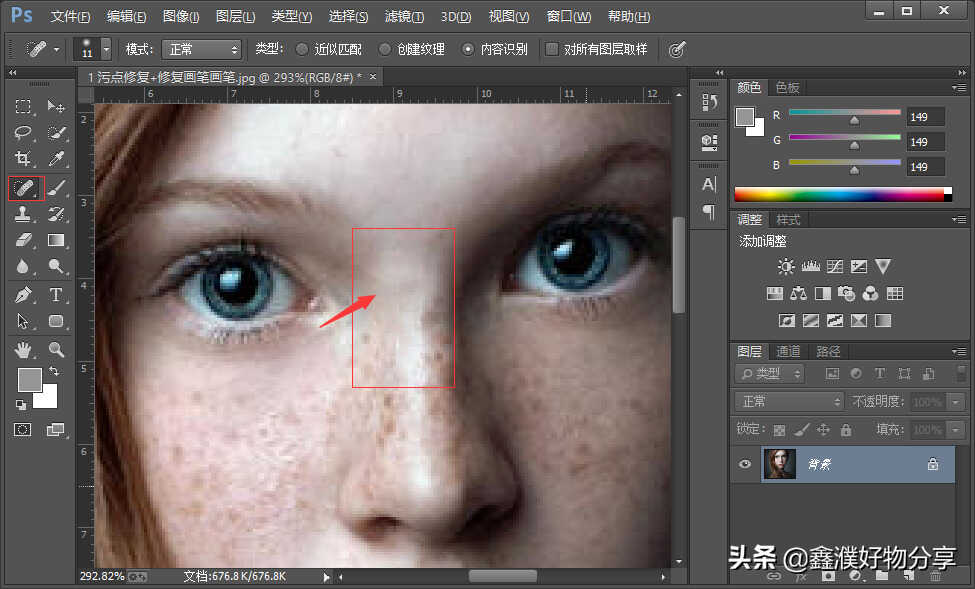Select the Rounded Rectangle shape tool
The image size is (975, 589).
coord(56,321)
